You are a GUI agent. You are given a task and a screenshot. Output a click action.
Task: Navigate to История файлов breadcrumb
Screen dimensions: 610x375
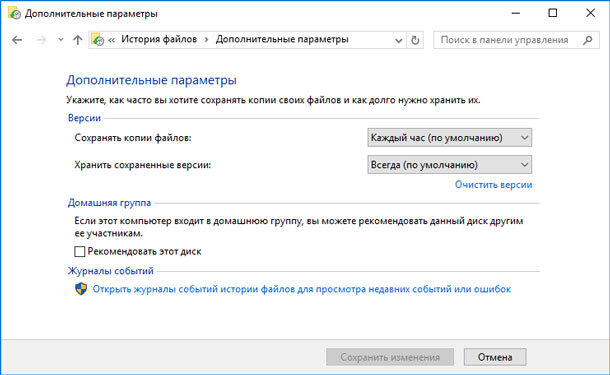[159, 39]
